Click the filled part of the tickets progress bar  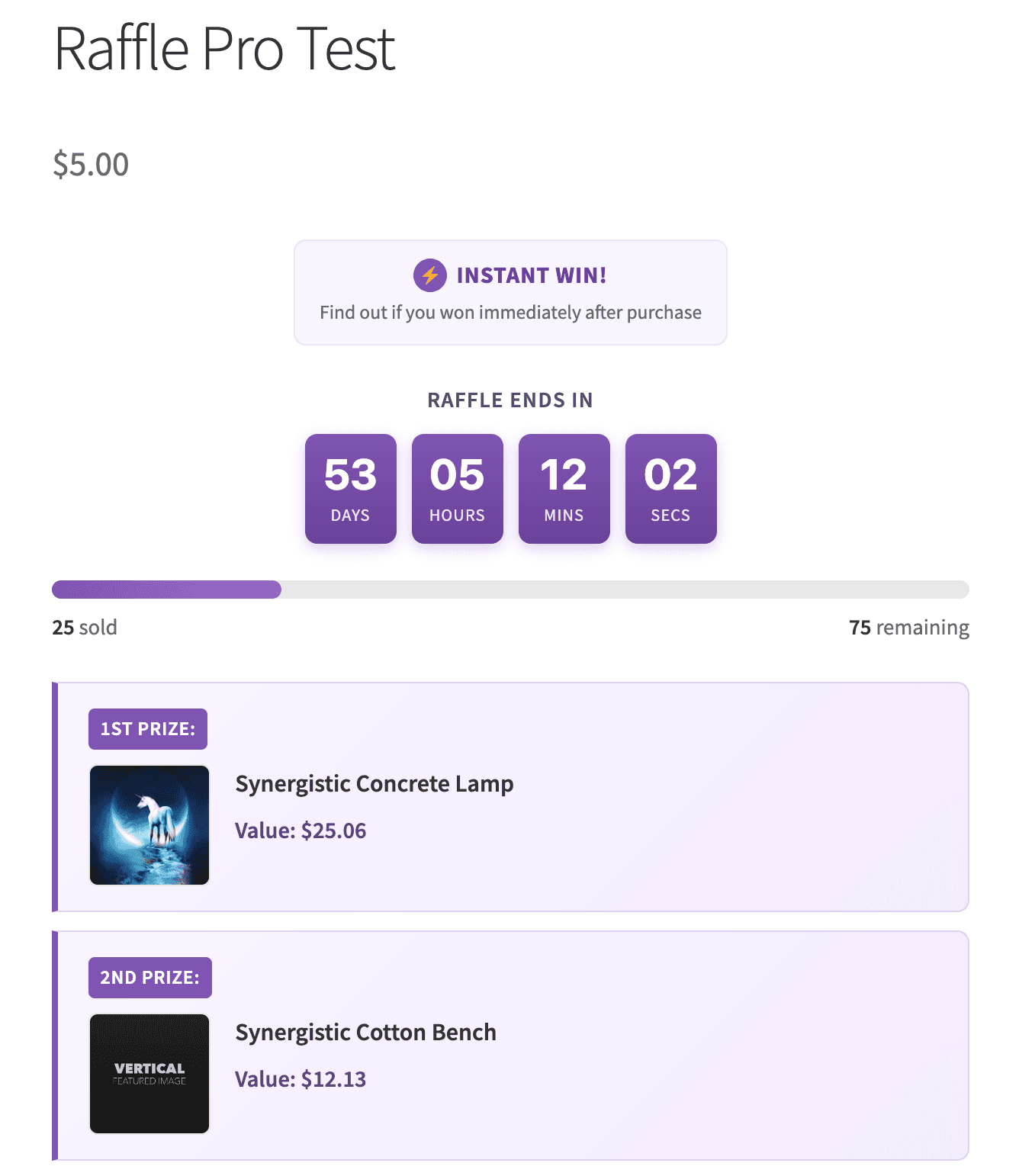click(x=166, y=590)
